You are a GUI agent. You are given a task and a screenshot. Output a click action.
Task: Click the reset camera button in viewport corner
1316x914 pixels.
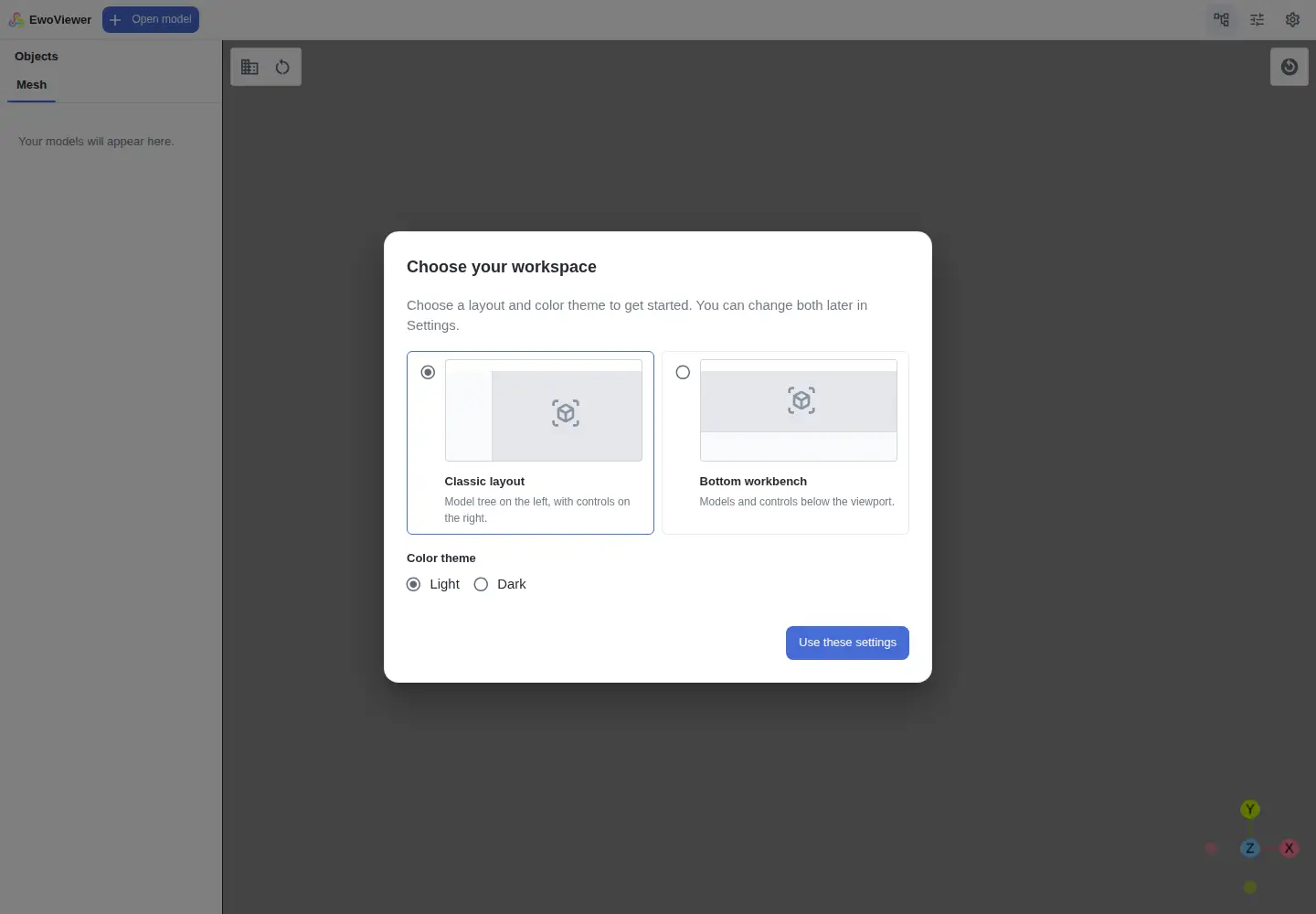1289,67
